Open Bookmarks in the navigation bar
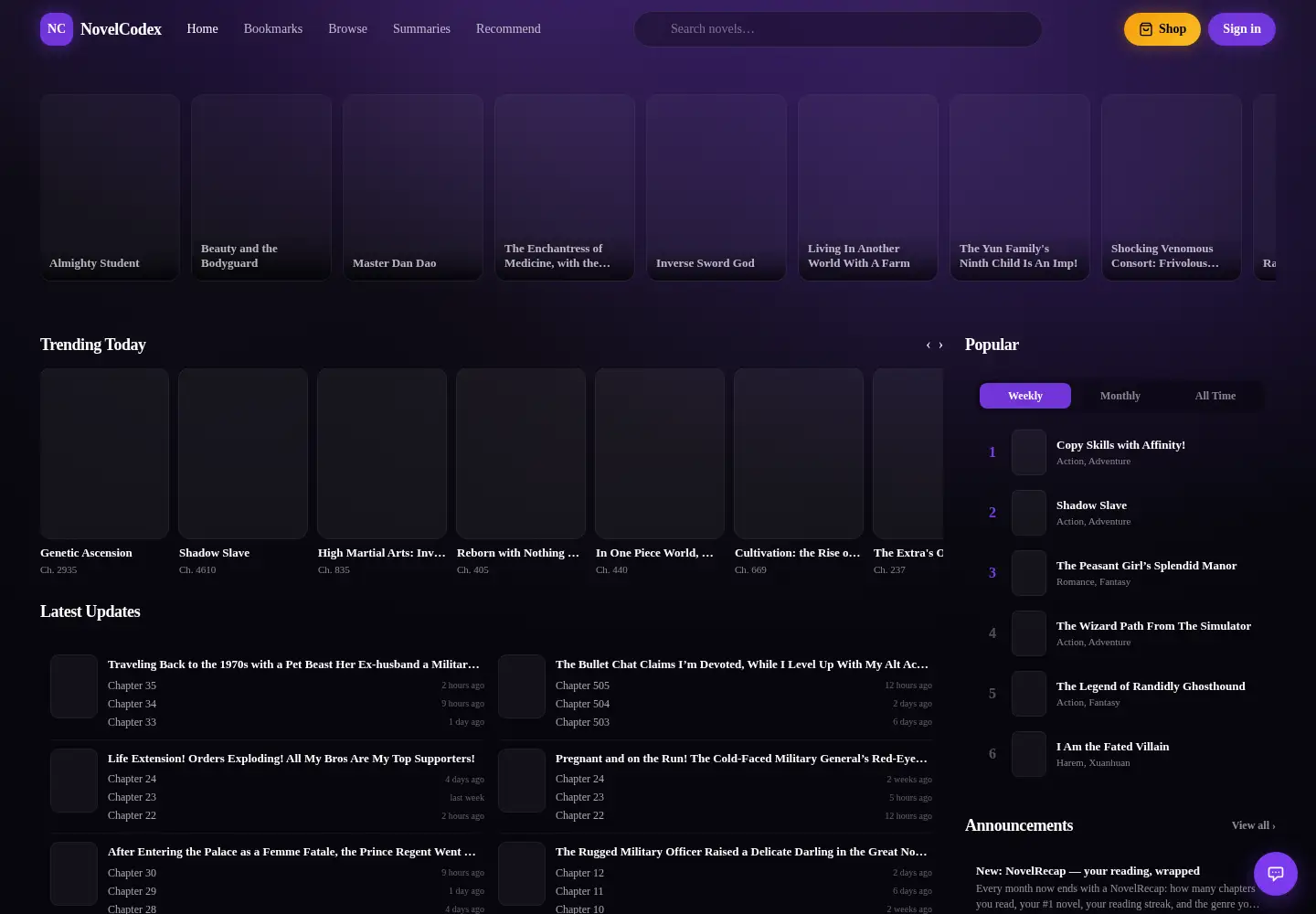The height and width of the screenshot is (914, 1316). pyautogui.click(x=273, y=29)
